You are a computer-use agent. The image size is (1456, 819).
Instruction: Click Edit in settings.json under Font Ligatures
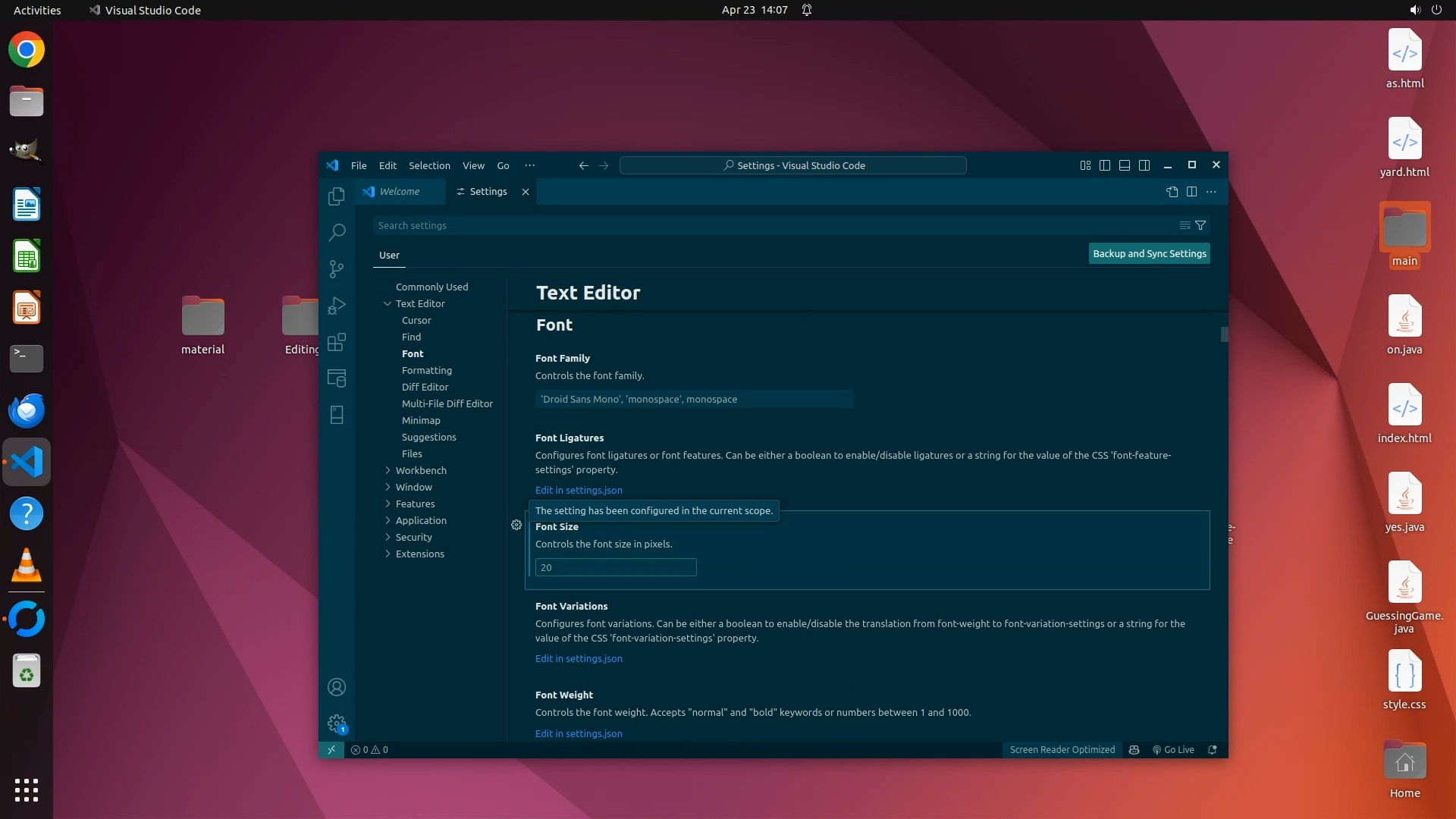tap(579, 490)
